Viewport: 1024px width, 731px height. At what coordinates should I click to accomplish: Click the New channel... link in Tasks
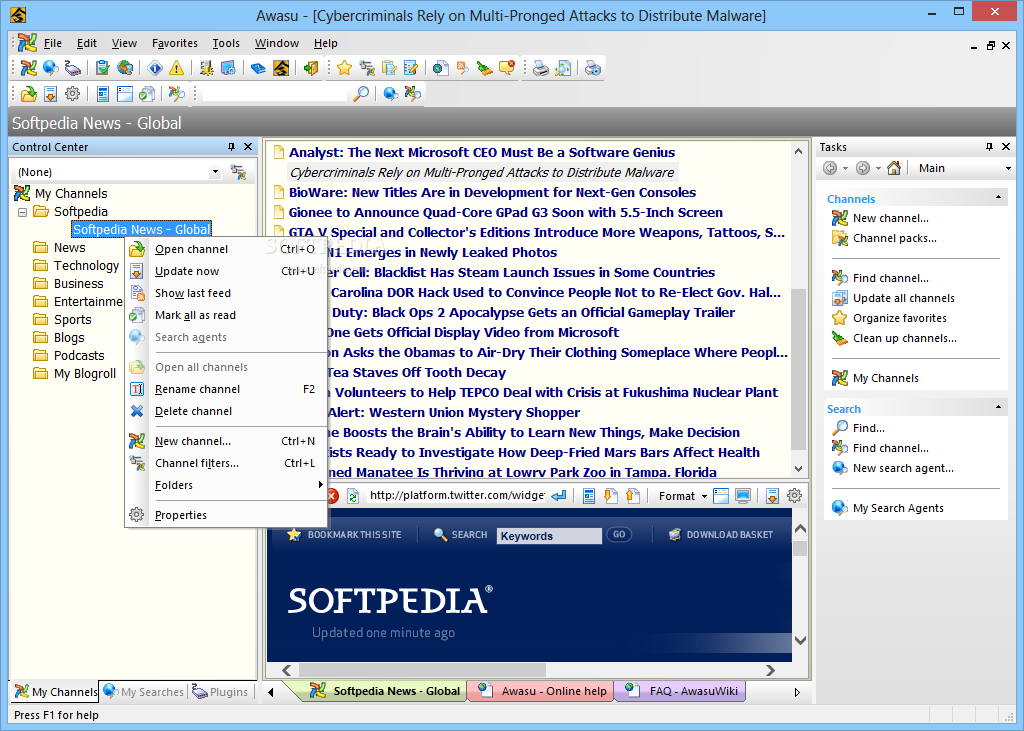[x=890, y=218]
